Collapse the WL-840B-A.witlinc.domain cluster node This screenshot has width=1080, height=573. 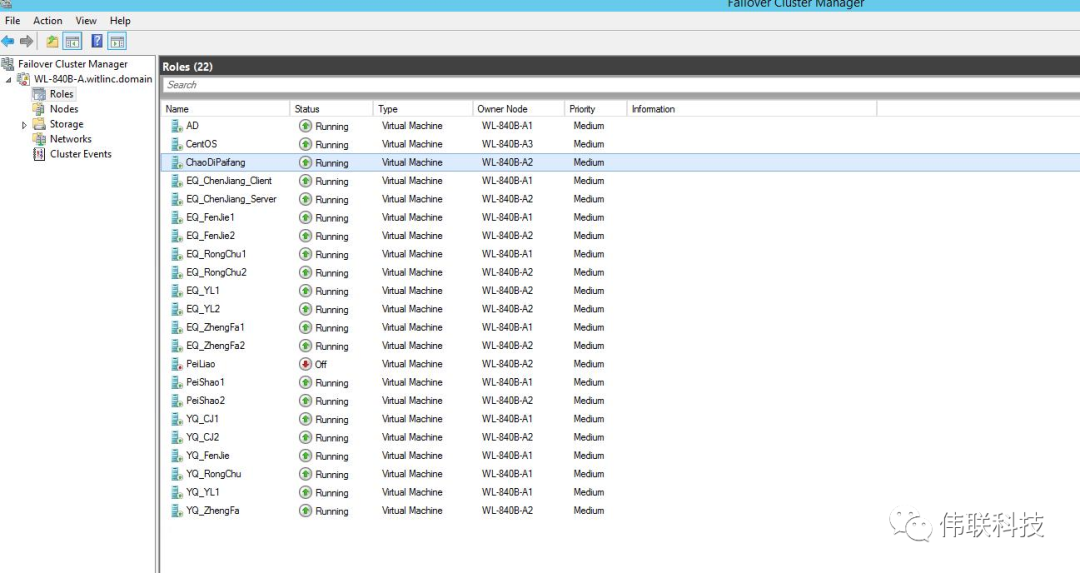tap(9, 80)
